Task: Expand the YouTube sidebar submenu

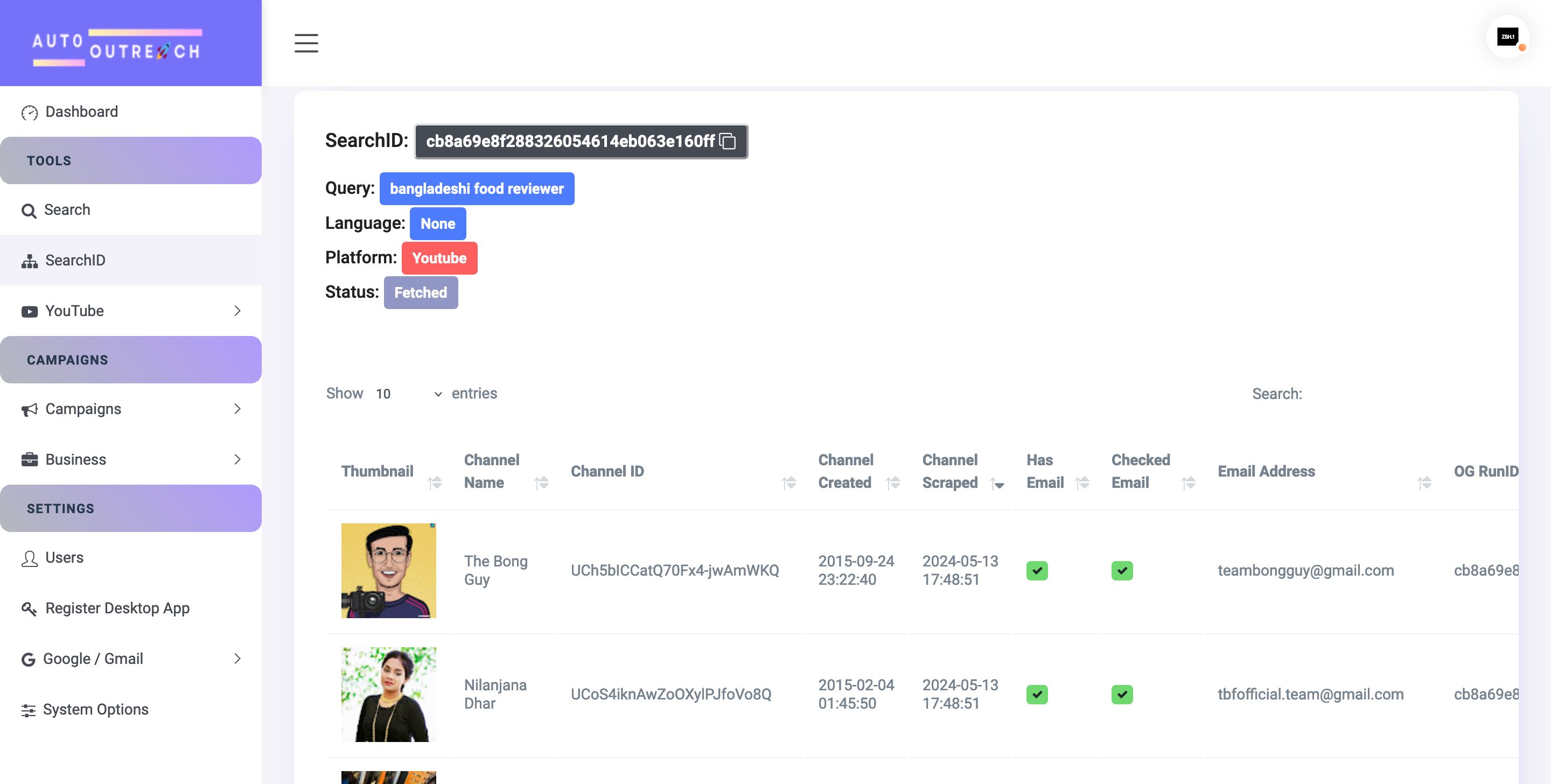Action: (237, 311)
